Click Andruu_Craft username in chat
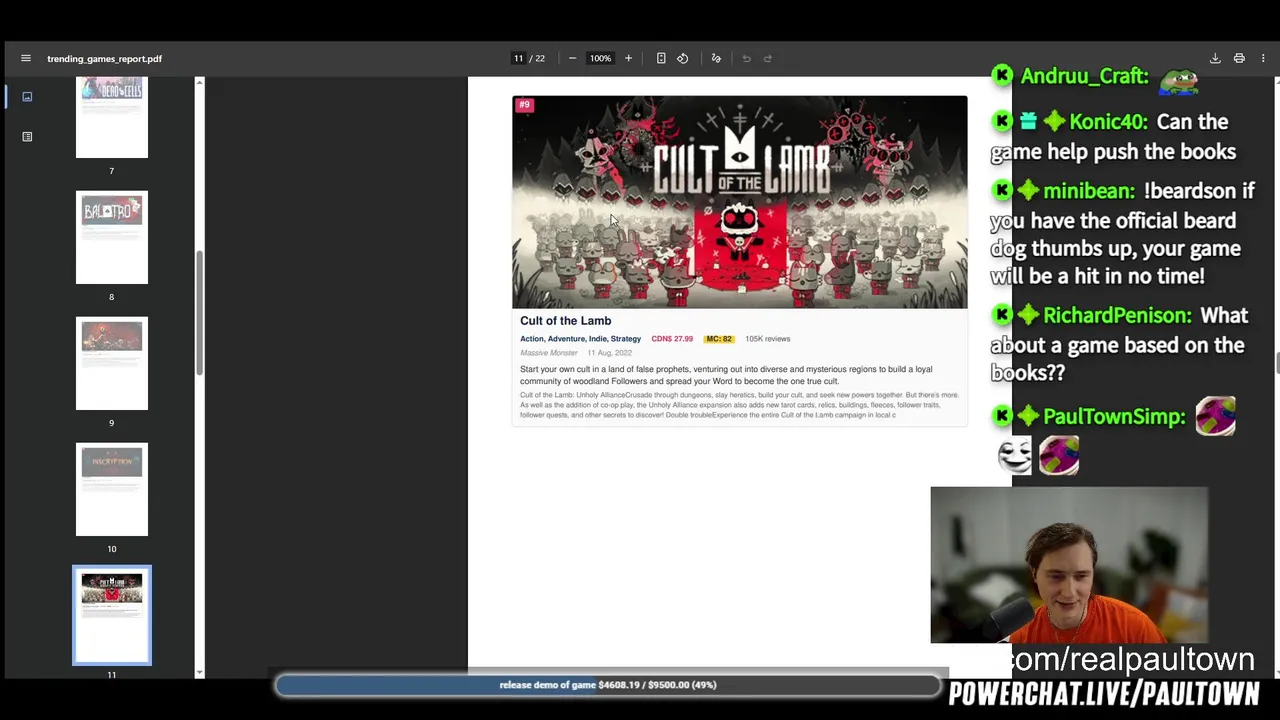This screenshot has height=720, width=1280. [x=1084, y=77]
